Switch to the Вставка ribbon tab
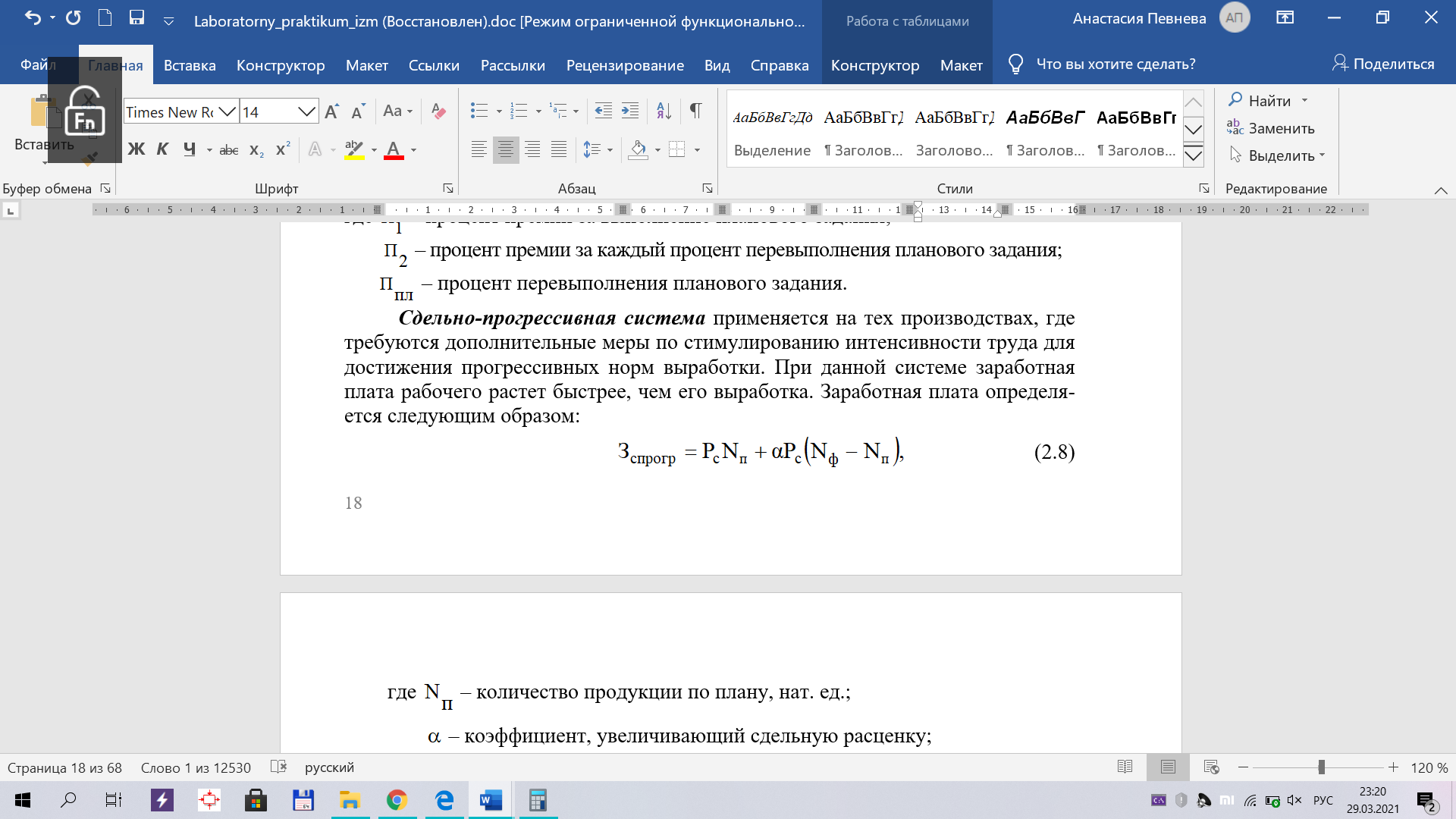The image size is (1456, 819). [x=190, y=65]
